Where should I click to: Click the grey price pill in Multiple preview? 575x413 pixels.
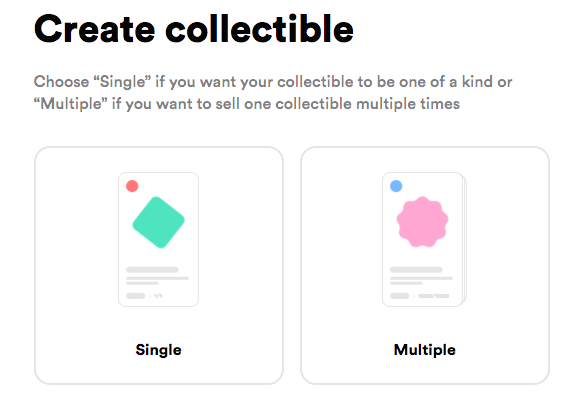[x=400, y=296]
